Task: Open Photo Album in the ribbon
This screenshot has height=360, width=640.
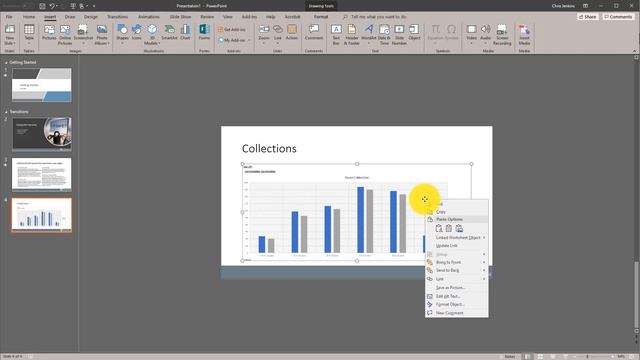Action: coord(102,35)
